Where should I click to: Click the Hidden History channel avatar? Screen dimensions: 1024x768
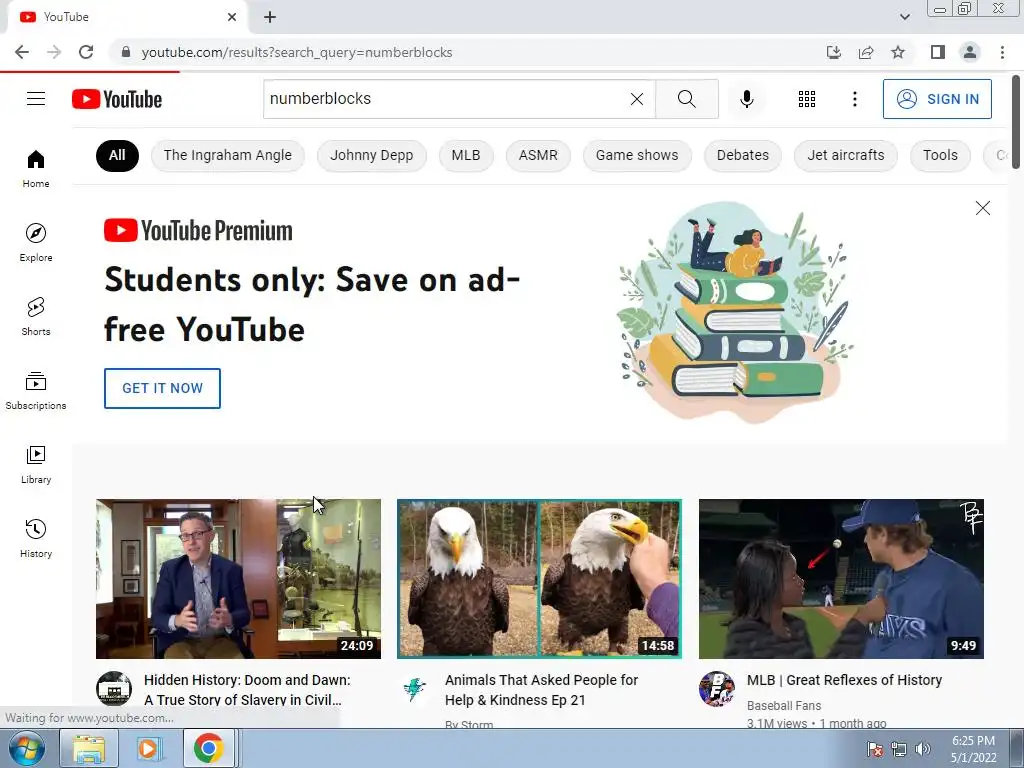coord(114,688)
